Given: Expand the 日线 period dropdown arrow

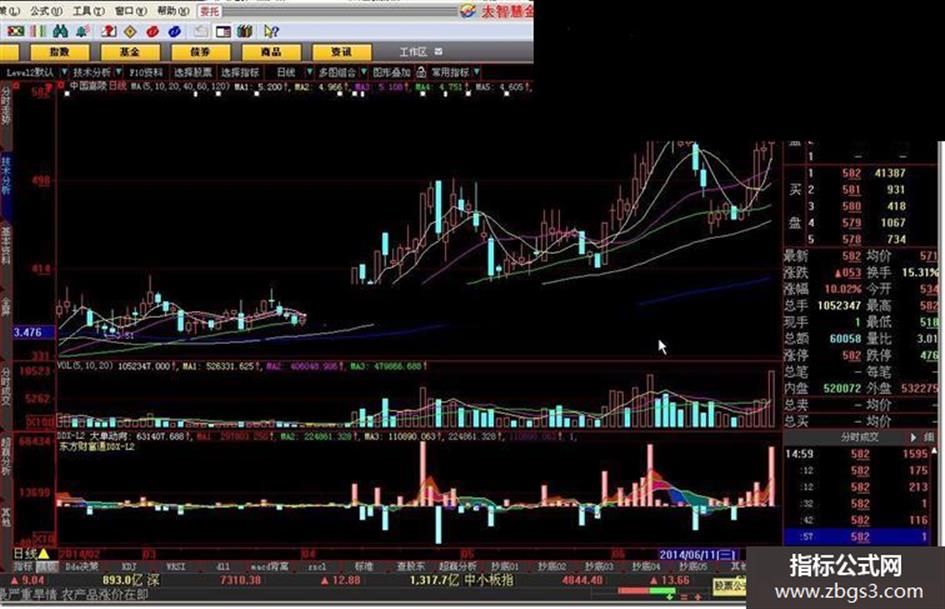Looking at the screenshot, I should pos(309,72).
